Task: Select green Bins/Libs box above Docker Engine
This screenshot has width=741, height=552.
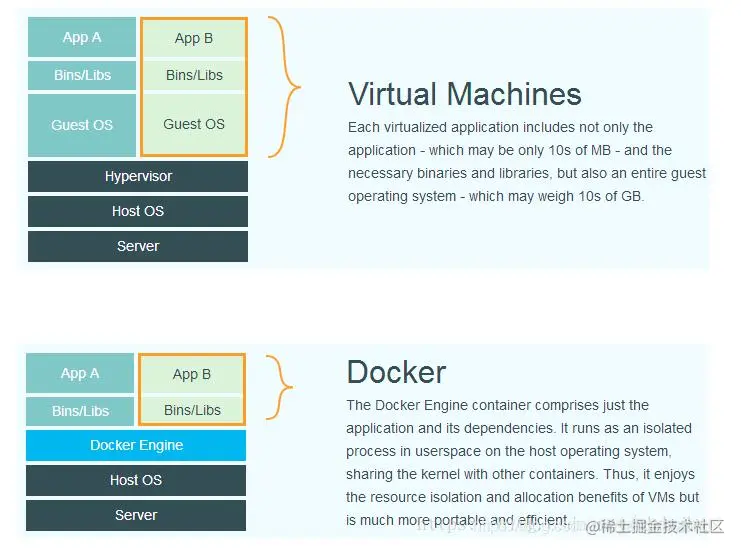Action: point(192,410)
